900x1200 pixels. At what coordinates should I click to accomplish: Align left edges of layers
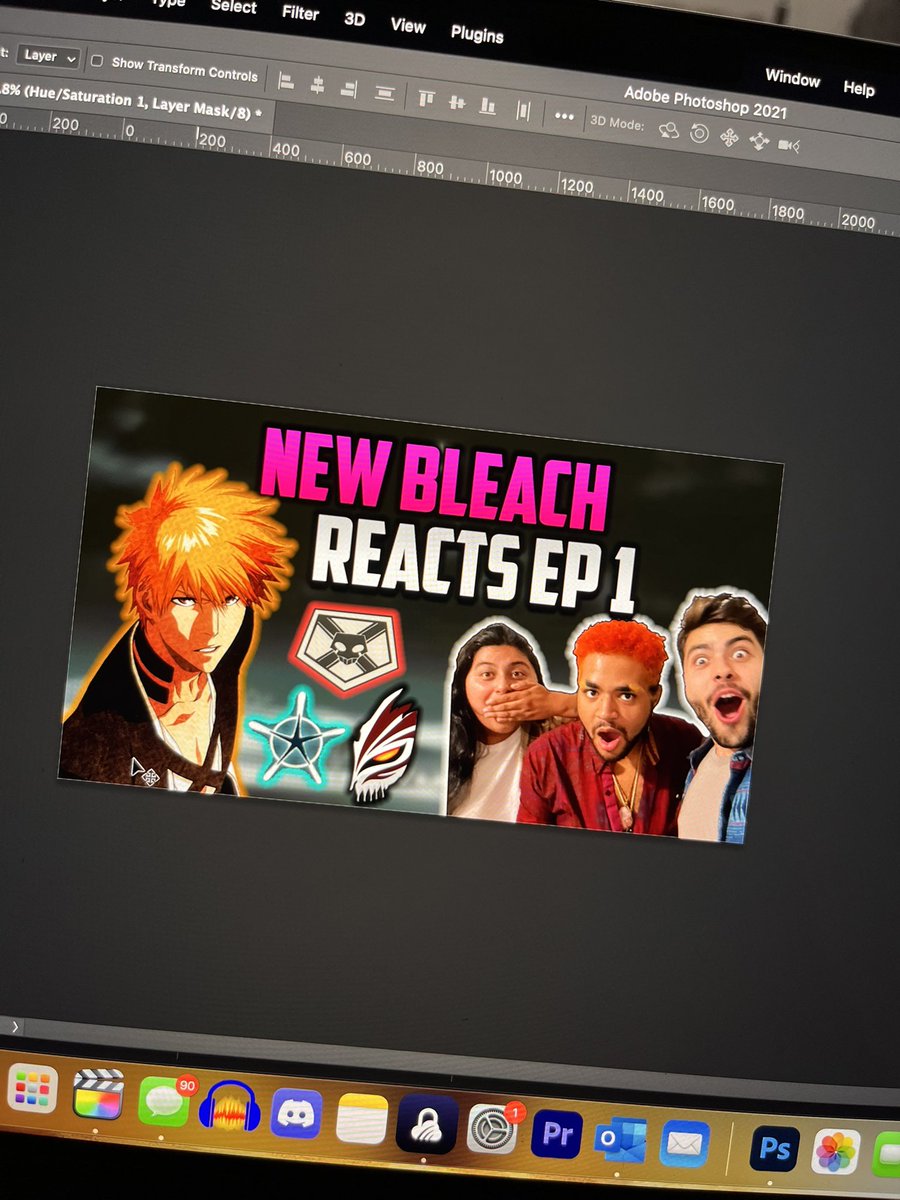click(x=286, y=82)
